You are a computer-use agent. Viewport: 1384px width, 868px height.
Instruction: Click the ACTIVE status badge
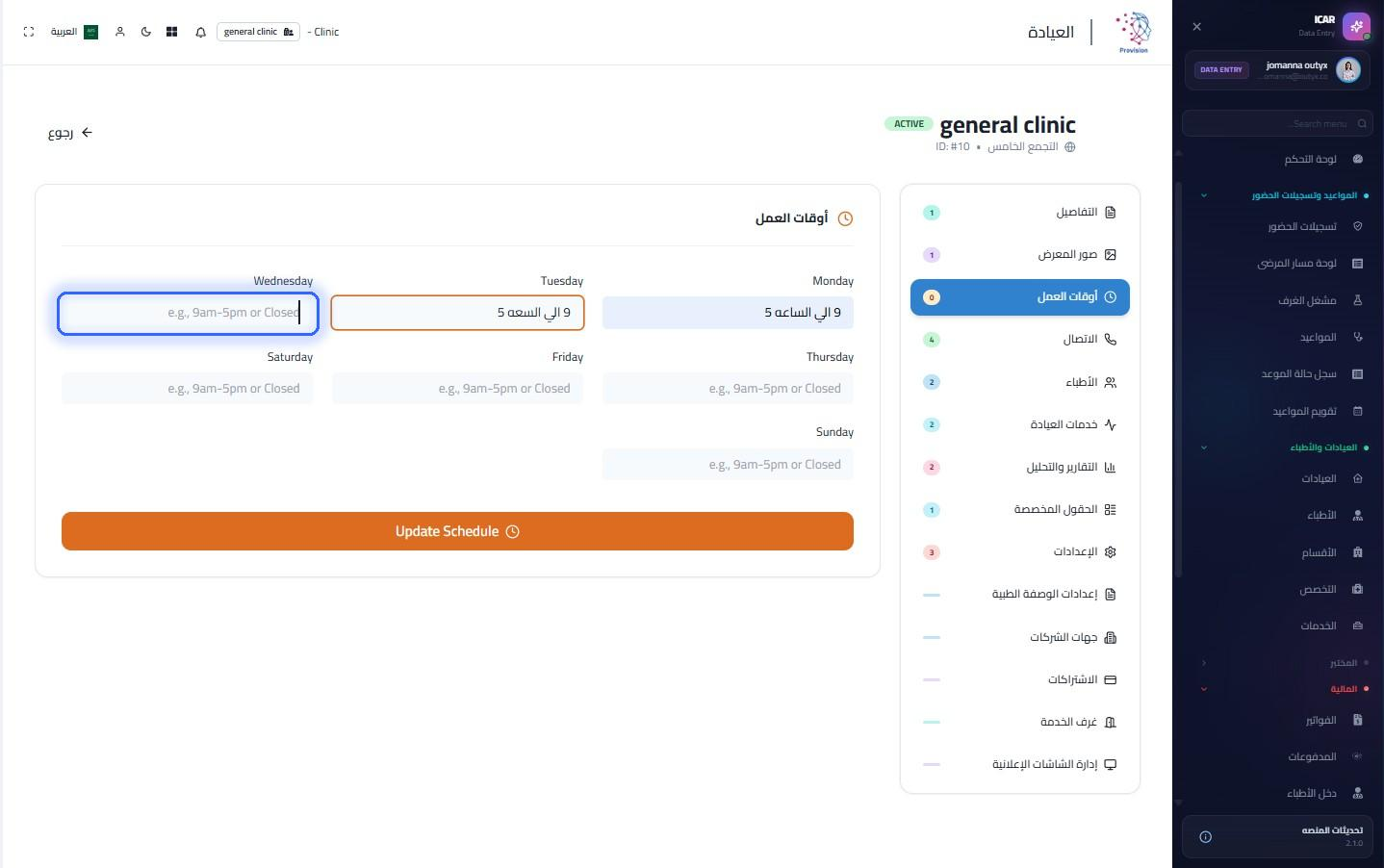point(909,124)
